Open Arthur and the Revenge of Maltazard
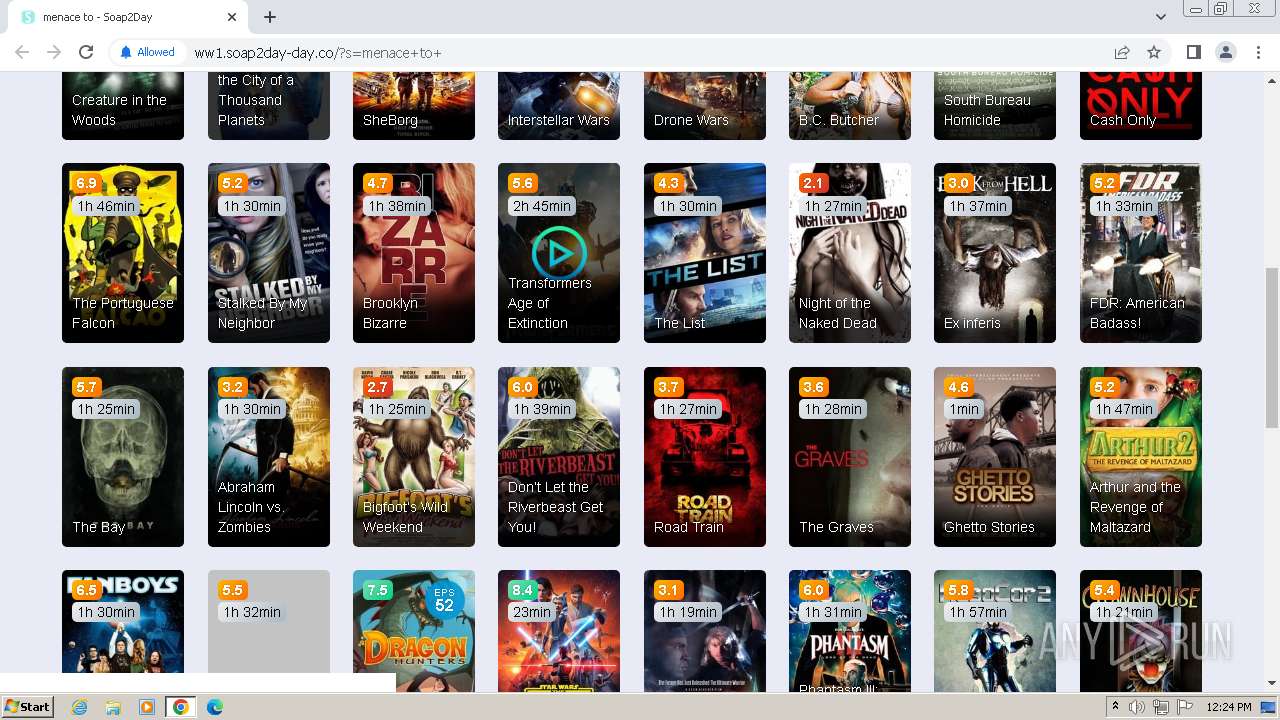 coord(1141,457)
